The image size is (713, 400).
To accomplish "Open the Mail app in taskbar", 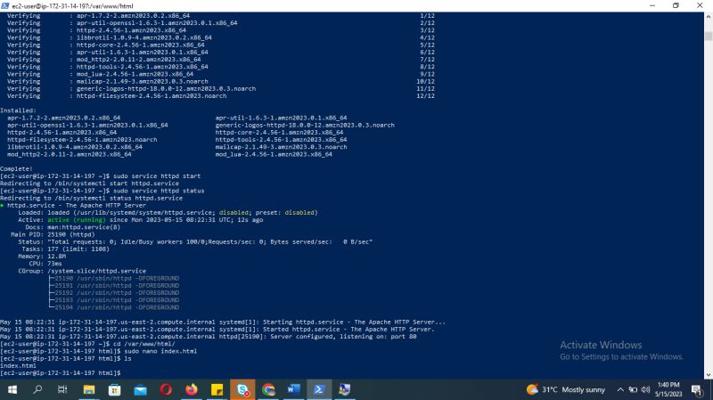I will [x=141, y=390].
